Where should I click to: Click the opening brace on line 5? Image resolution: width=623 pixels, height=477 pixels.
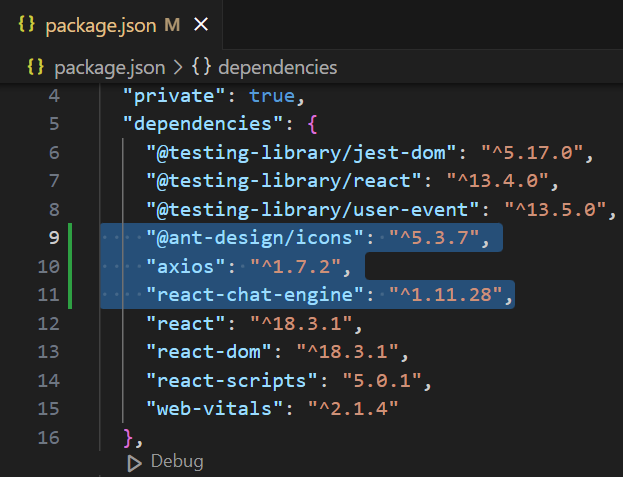[x=312, y=124]
